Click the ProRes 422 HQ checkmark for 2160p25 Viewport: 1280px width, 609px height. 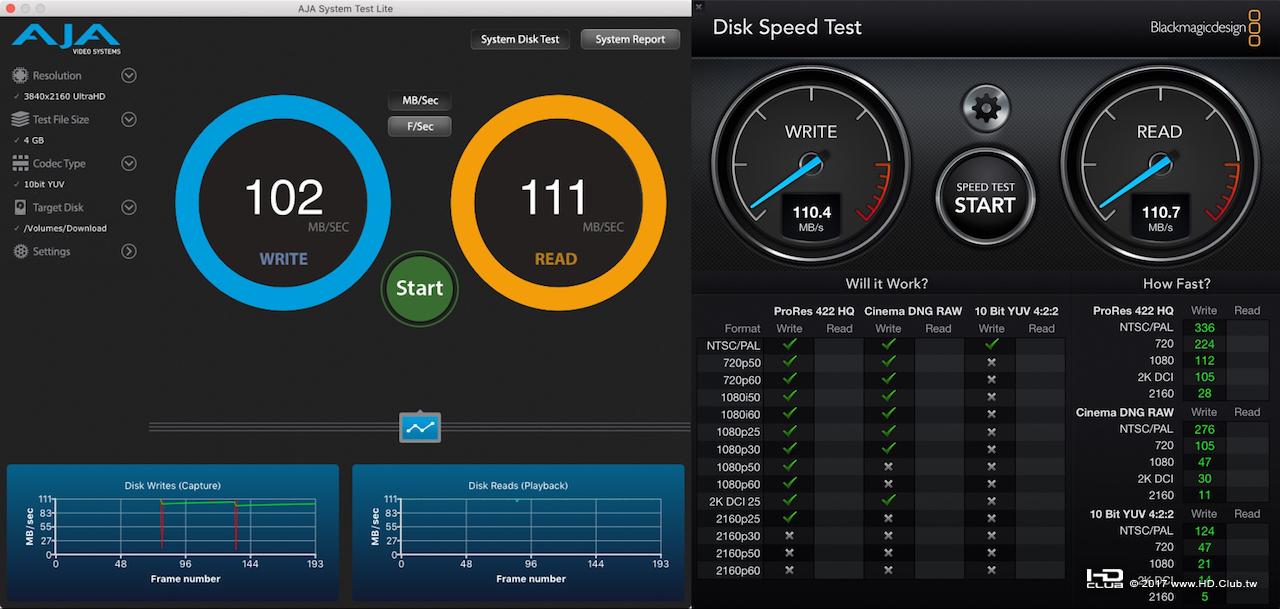tap(789, 517)
